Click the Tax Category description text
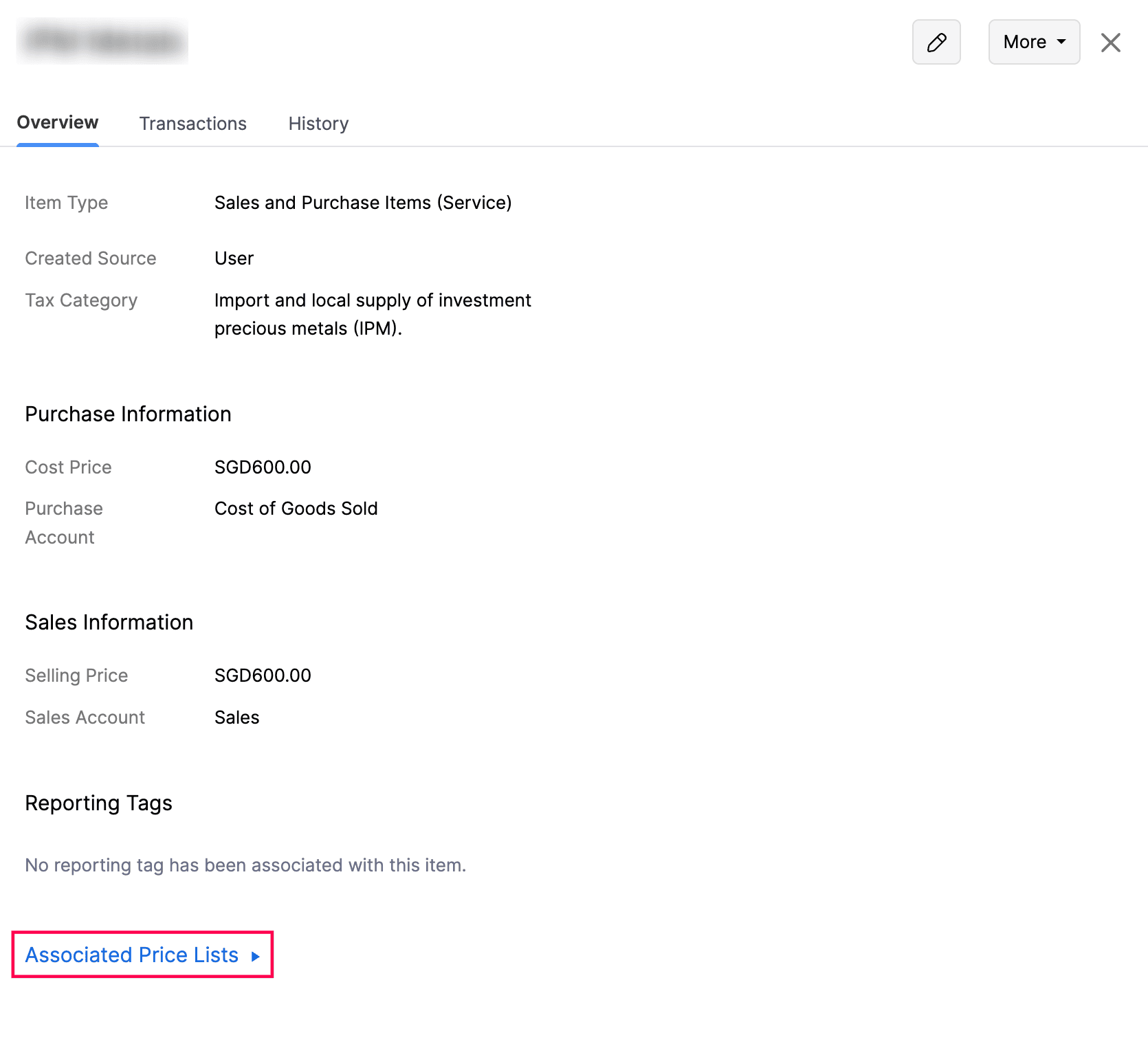Image resolution: width=1148 pixels, height=1046 pixels. tap(372, 314)
